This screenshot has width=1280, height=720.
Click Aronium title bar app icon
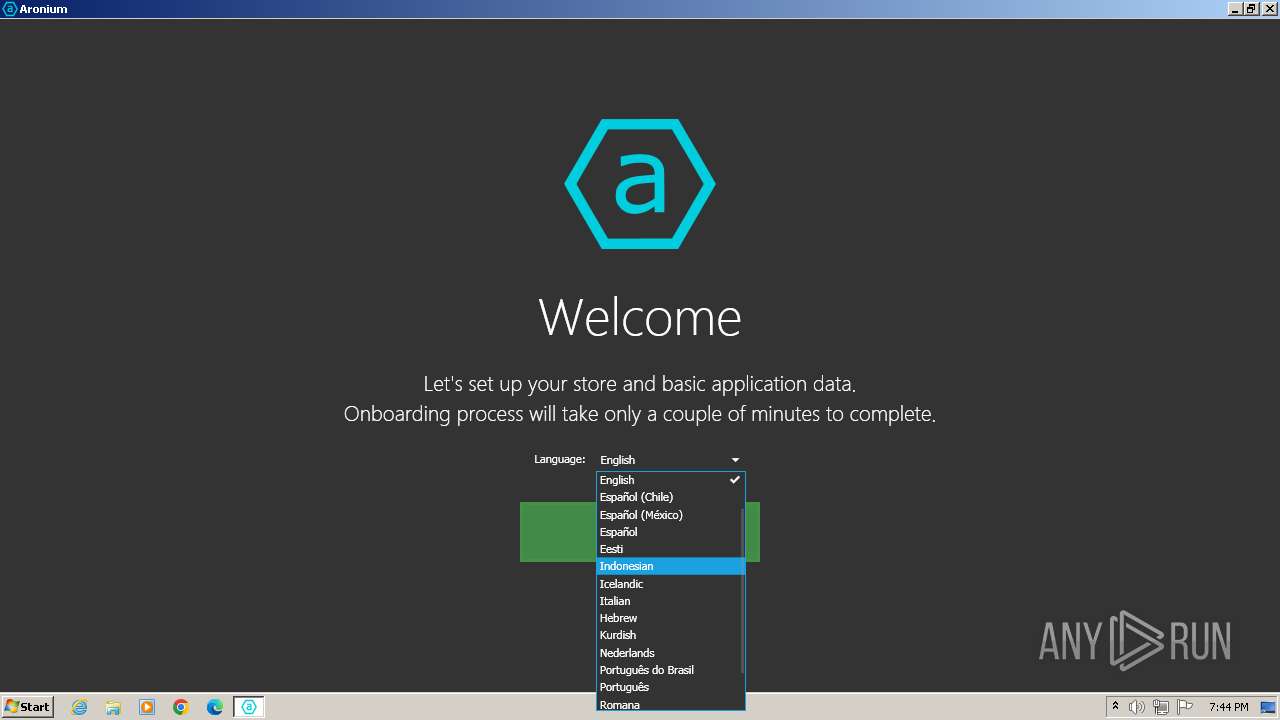(x=10, y=9)
